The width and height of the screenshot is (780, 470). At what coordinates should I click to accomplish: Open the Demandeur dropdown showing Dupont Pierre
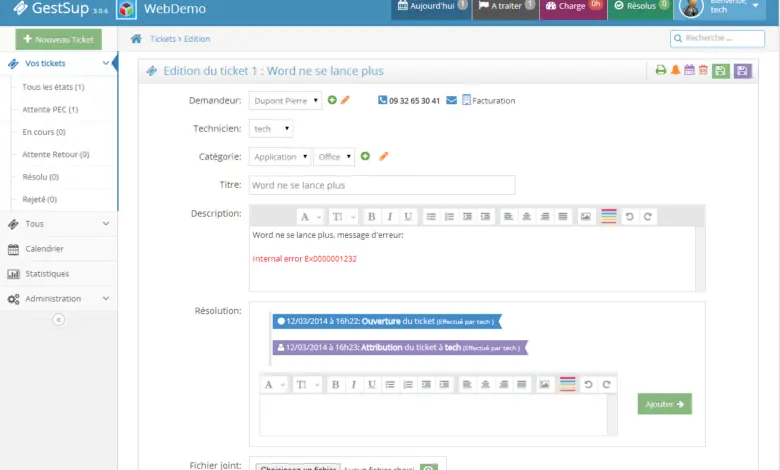click(285, 100)
